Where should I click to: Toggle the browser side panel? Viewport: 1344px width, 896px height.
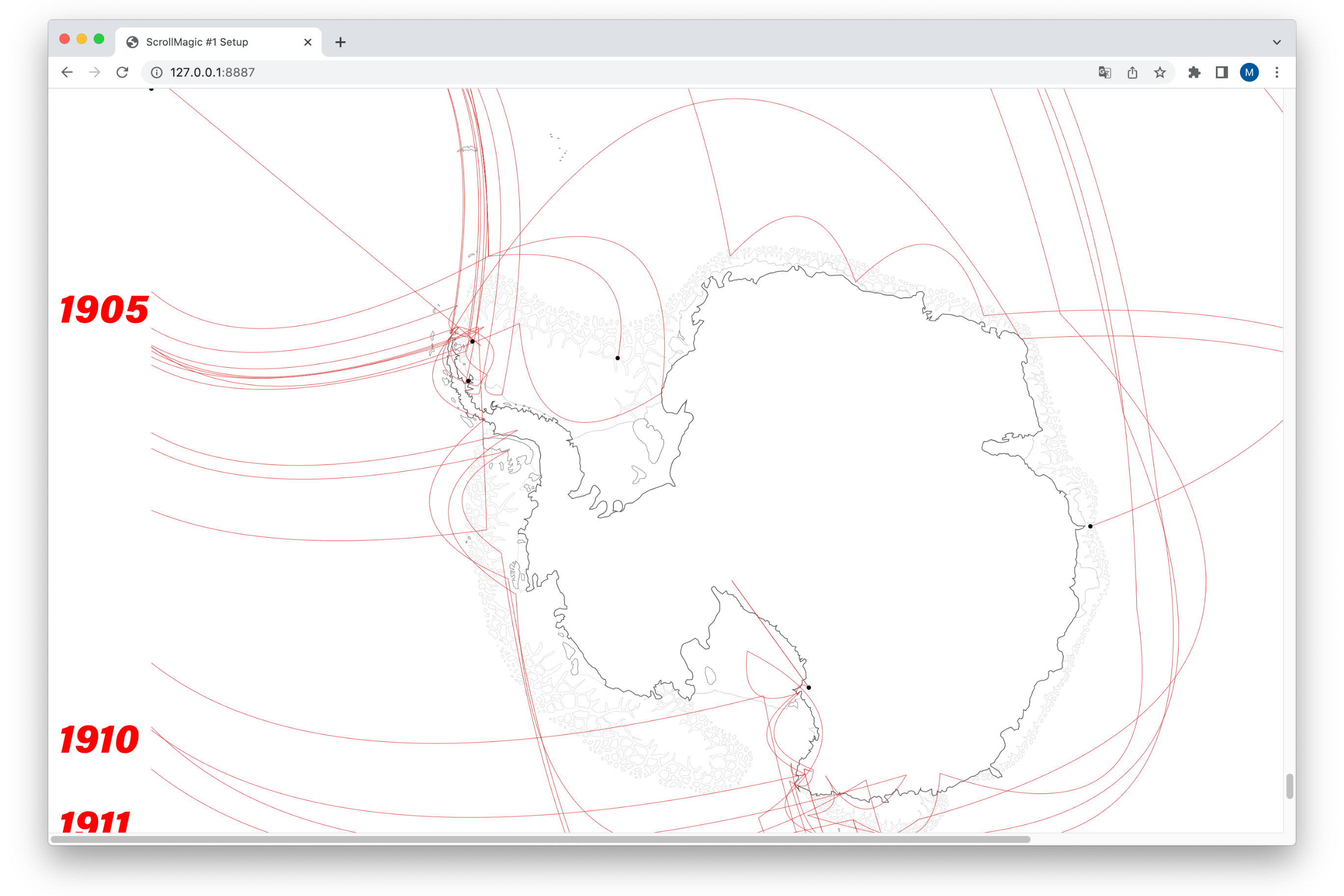[1221, 73]
